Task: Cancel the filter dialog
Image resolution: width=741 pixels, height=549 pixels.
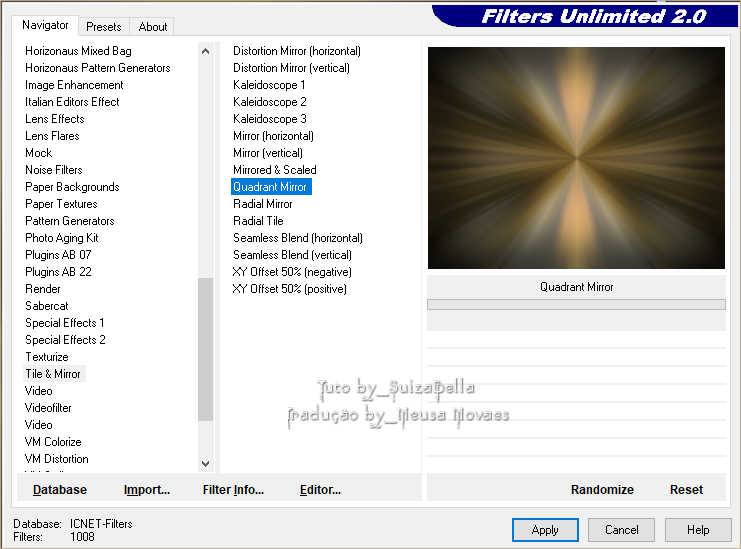Action: [x=621, y=530]
